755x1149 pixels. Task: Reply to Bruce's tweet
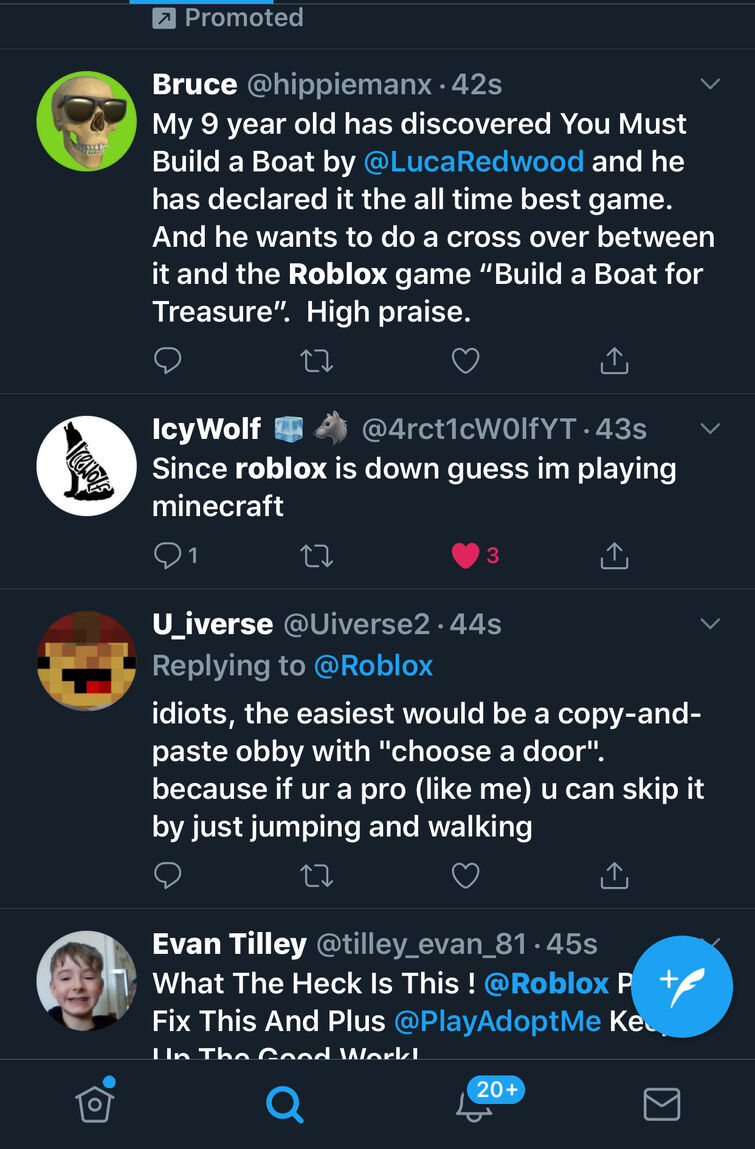pos(168,360)
